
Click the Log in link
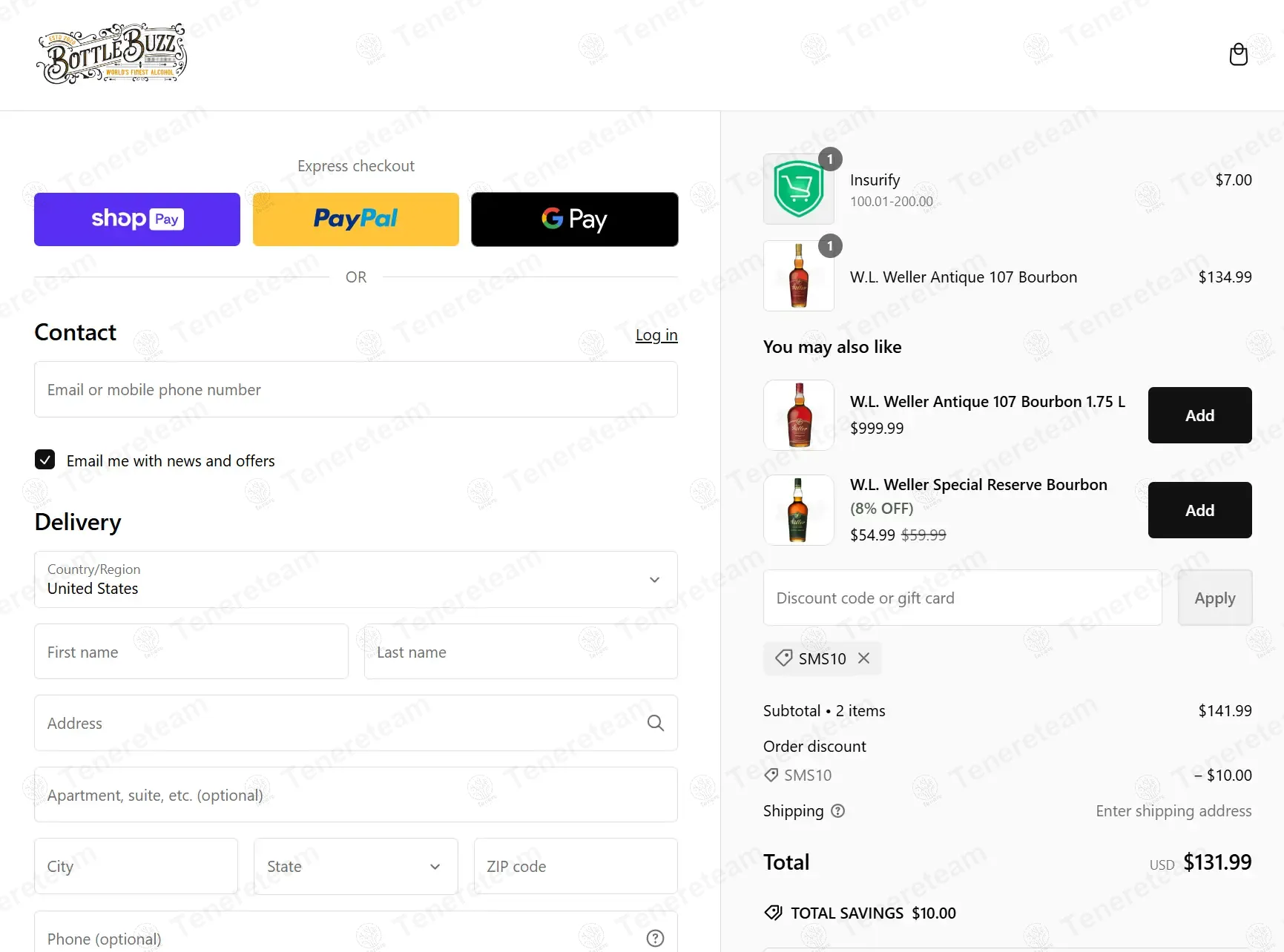(x=656, y=335)
